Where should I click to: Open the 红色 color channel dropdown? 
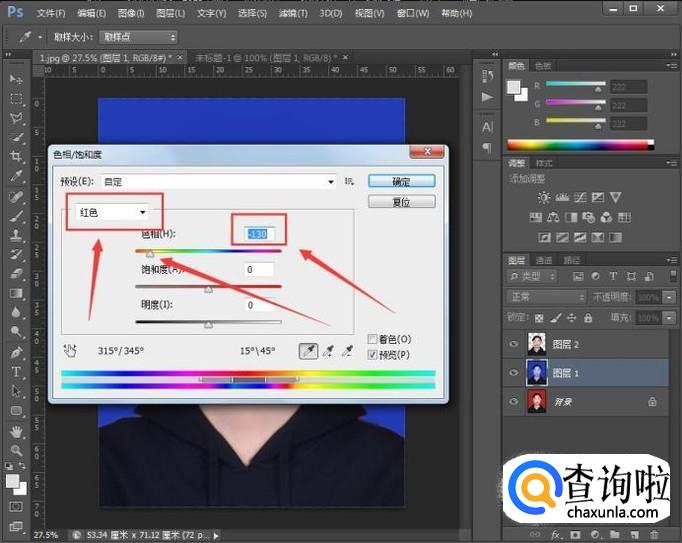(x=114, y=212)
